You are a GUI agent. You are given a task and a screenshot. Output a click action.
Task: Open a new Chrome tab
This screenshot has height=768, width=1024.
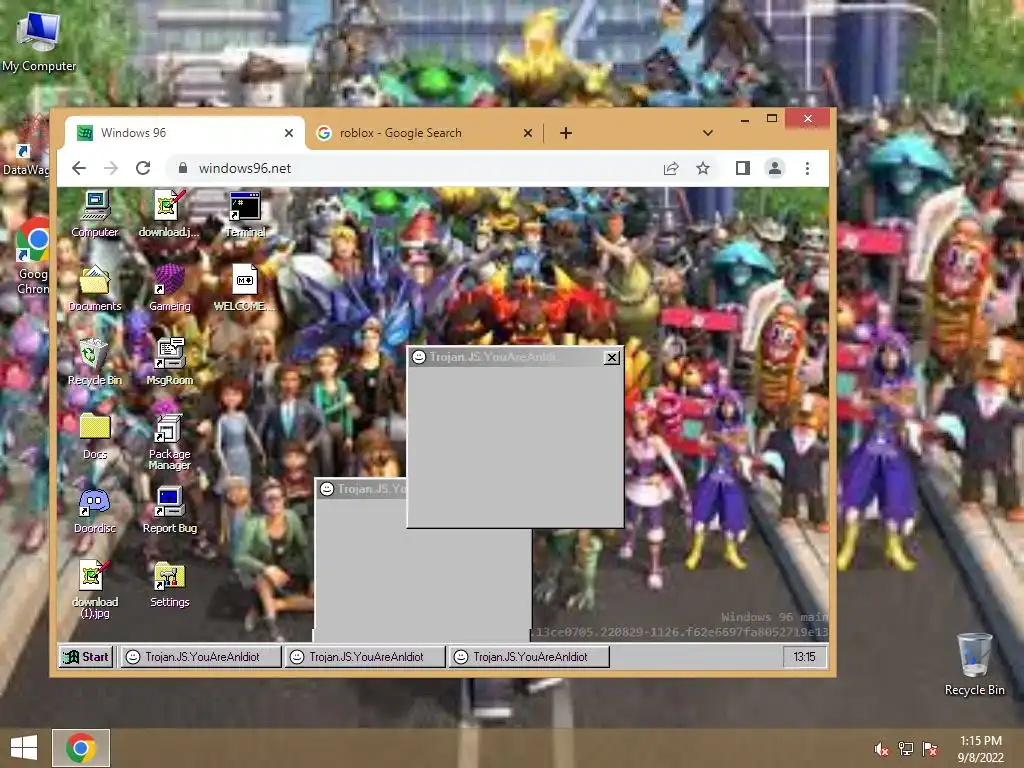click(566, 133)
